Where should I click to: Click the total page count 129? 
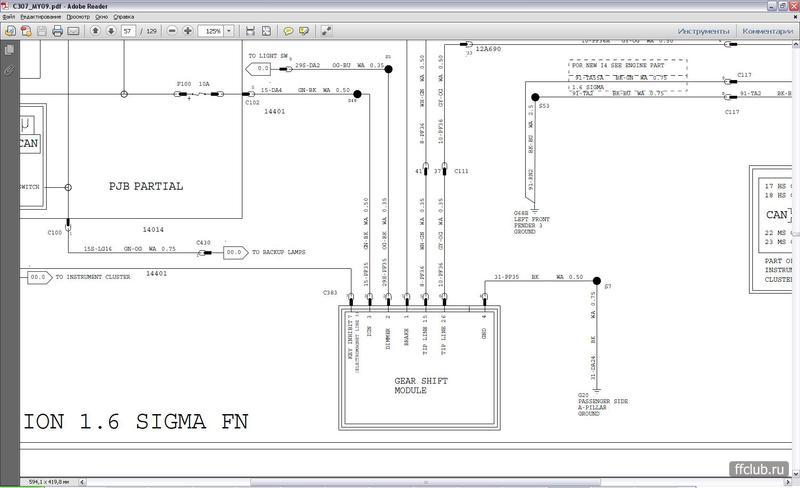pos(152,31)
